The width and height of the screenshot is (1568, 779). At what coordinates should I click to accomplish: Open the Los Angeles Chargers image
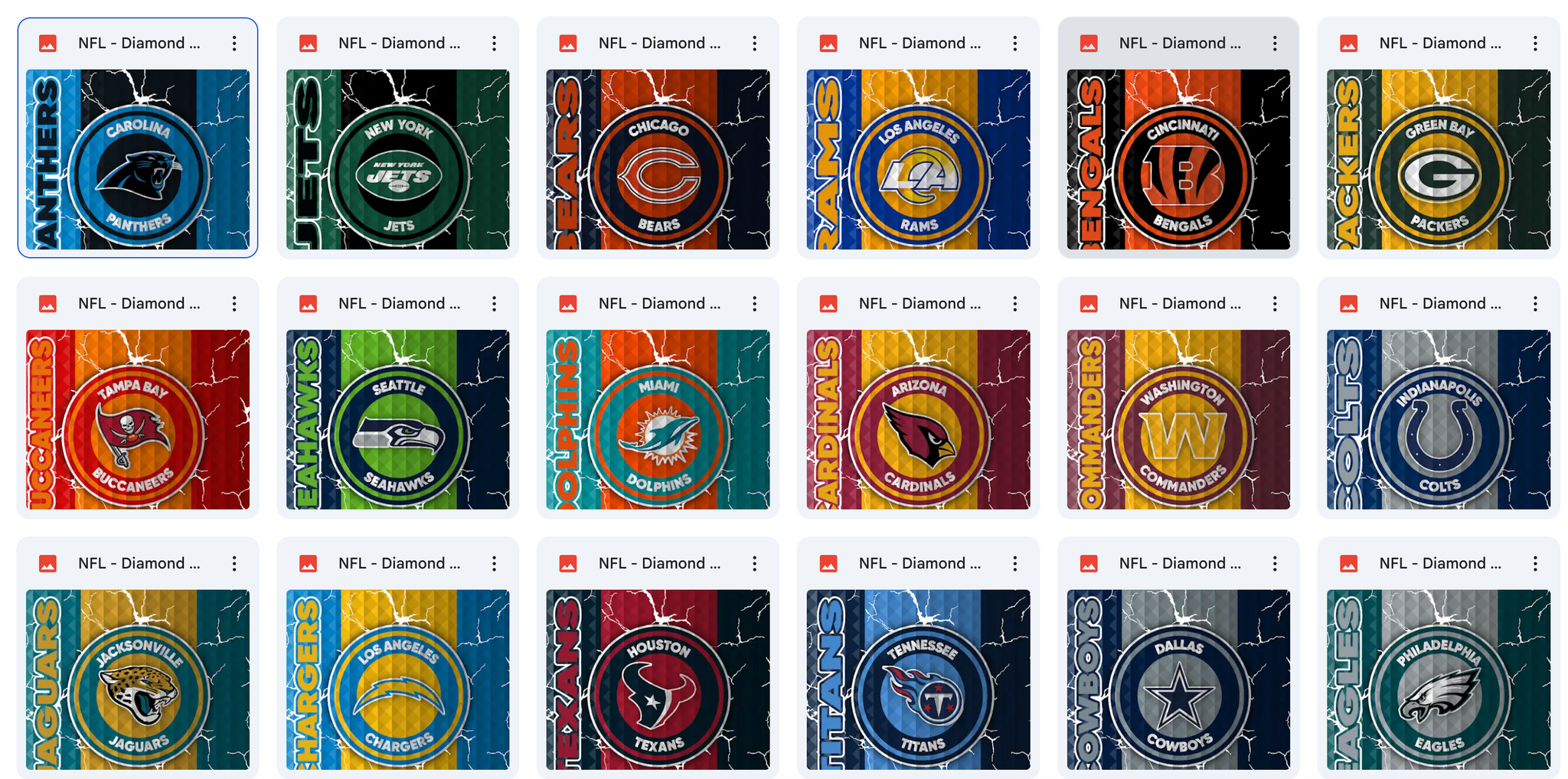(397, 680)
